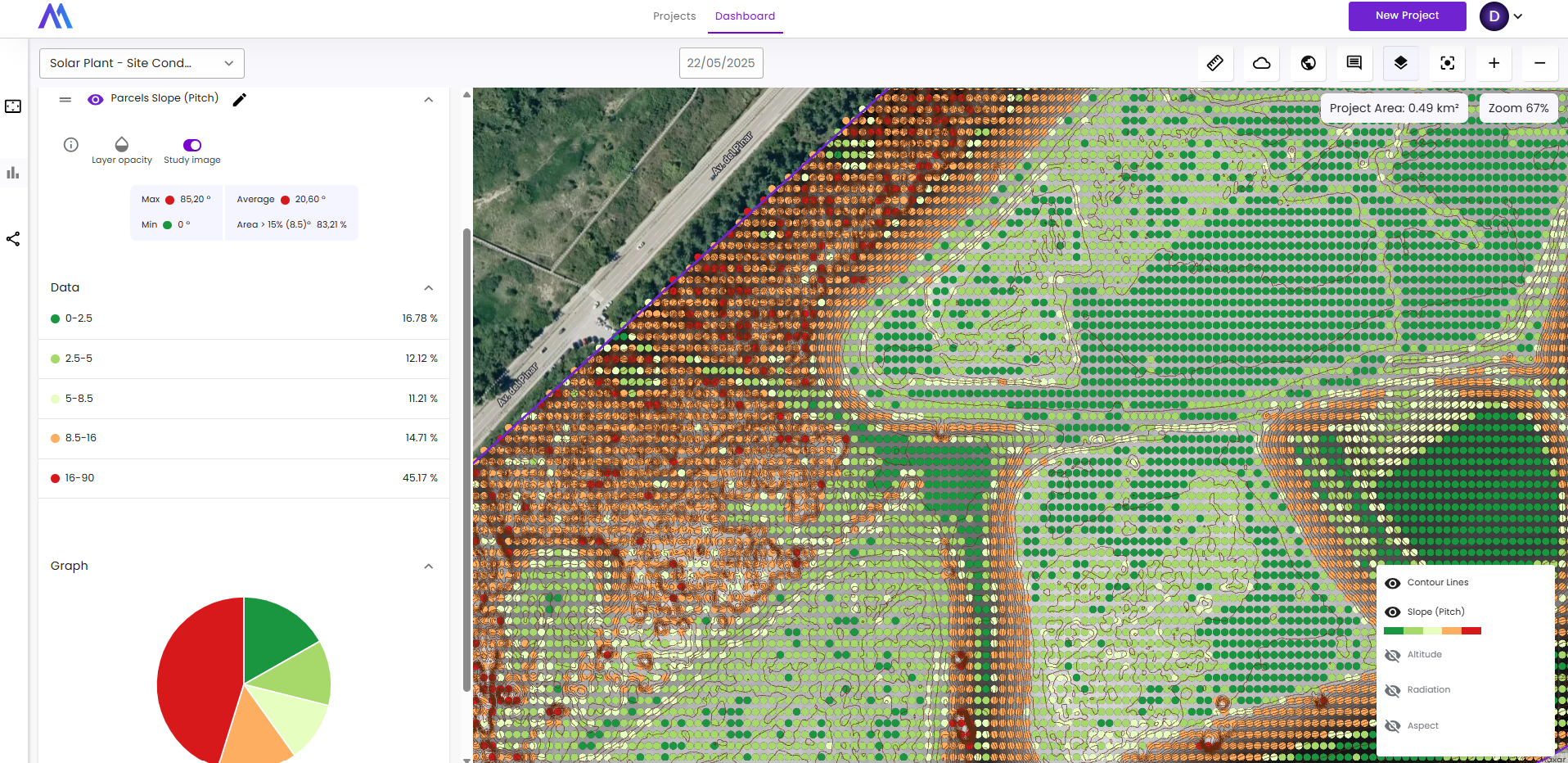This screenshot has width=1568, height=763.
Task: Show the Altitude layer
Action: coord(1392,655)
